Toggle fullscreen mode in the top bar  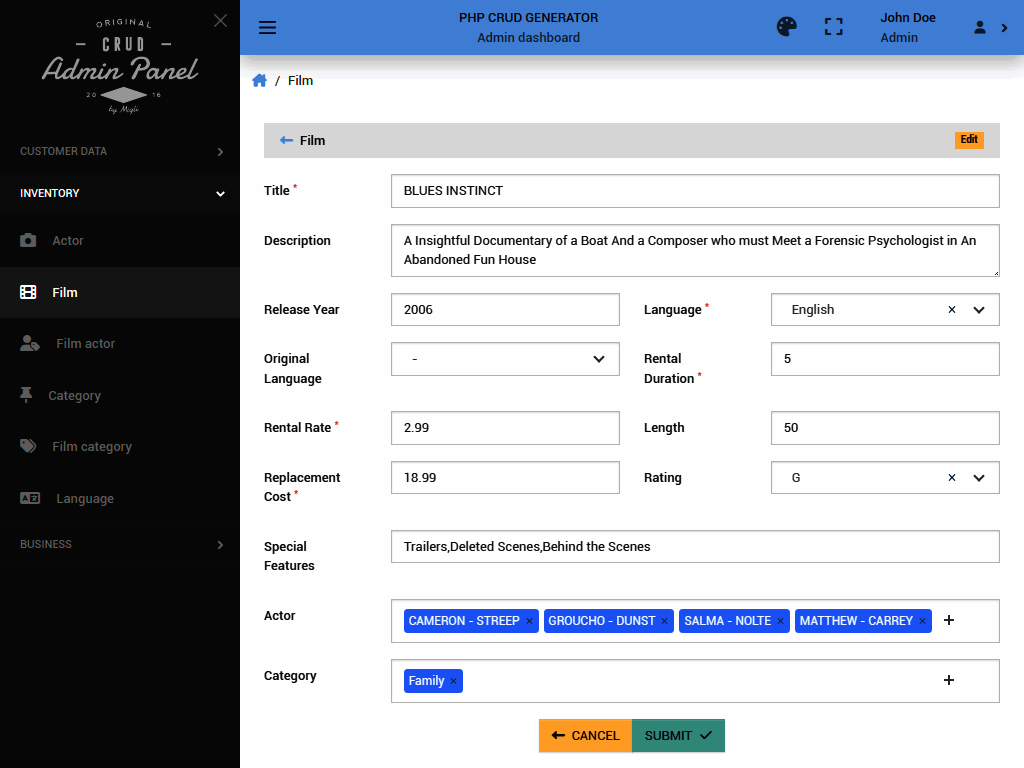click(833, 27)
